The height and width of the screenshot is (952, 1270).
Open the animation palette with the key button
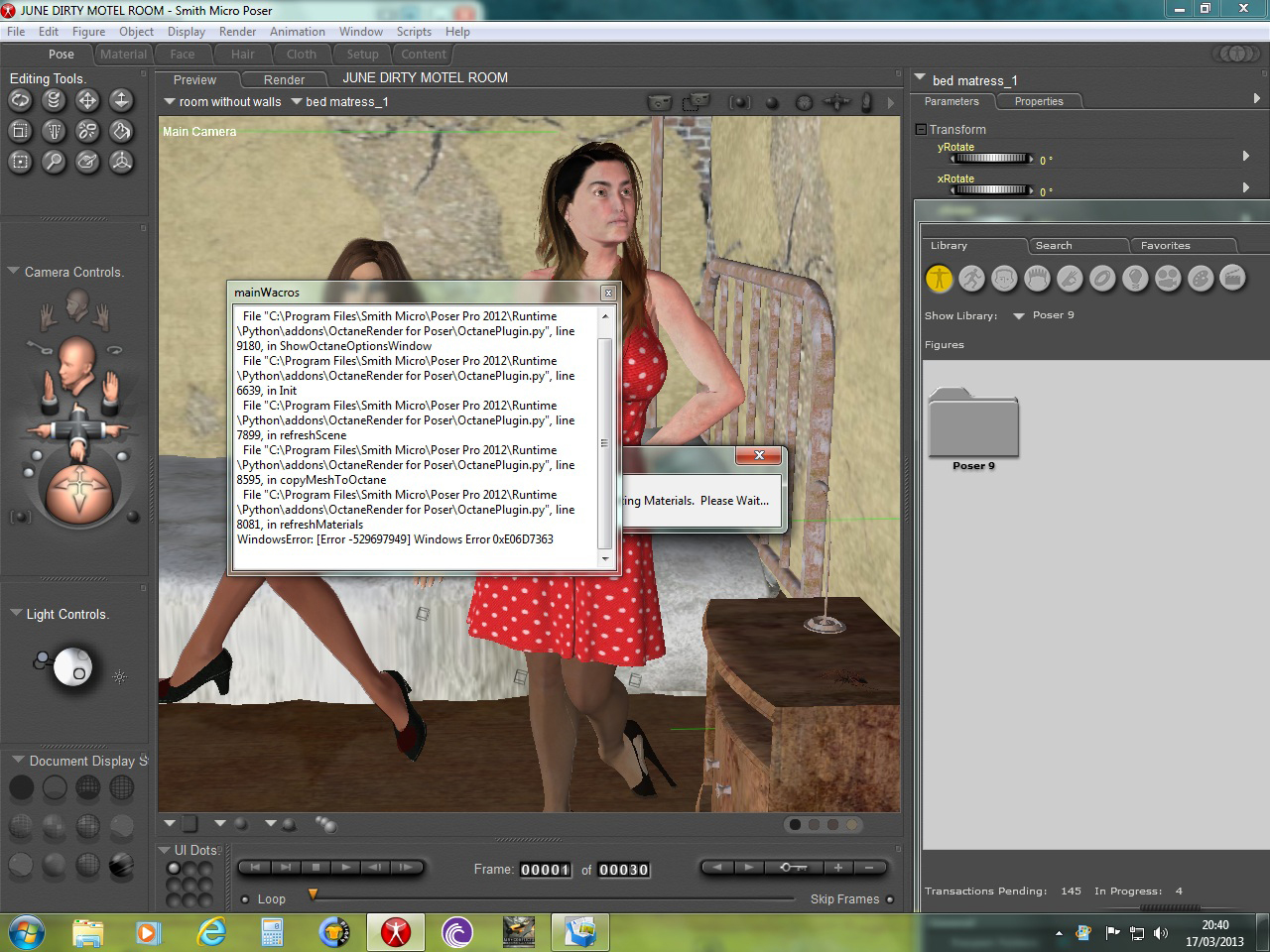coord(793,867)
